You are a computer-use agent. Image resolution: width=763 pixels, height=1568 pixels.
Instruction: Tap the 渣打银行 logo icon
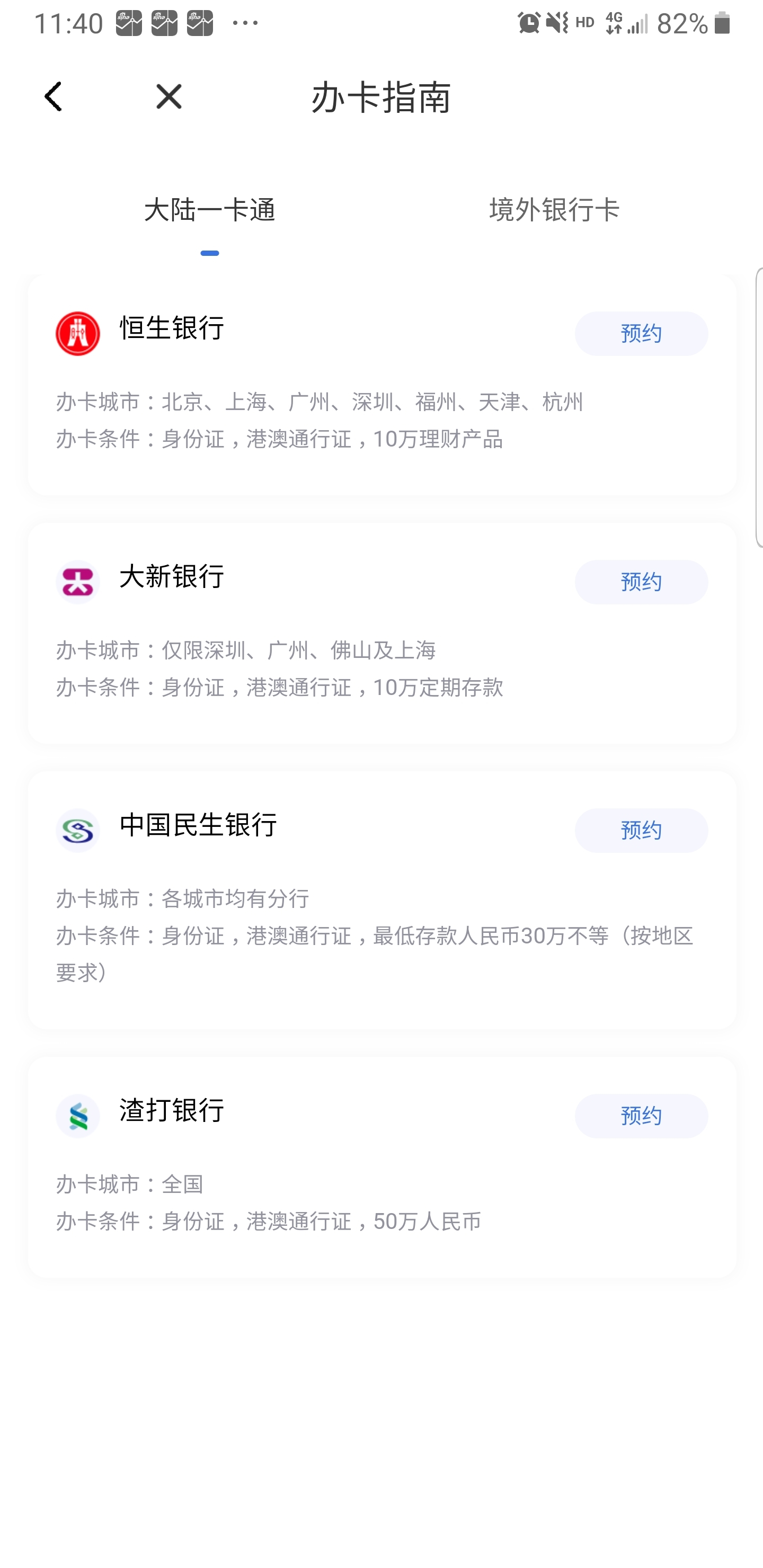pyautogui.click(x=78, y=1116)
